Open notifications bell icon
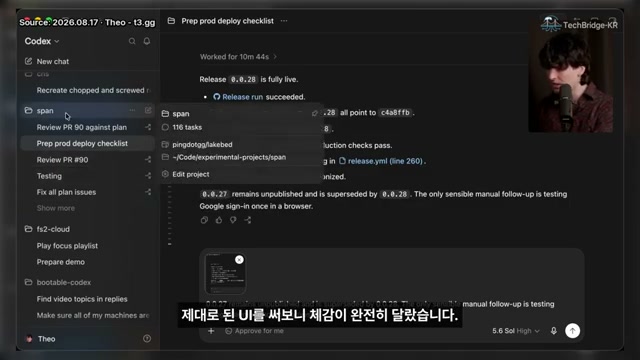 pyautogui.click(x=147, y=41)
